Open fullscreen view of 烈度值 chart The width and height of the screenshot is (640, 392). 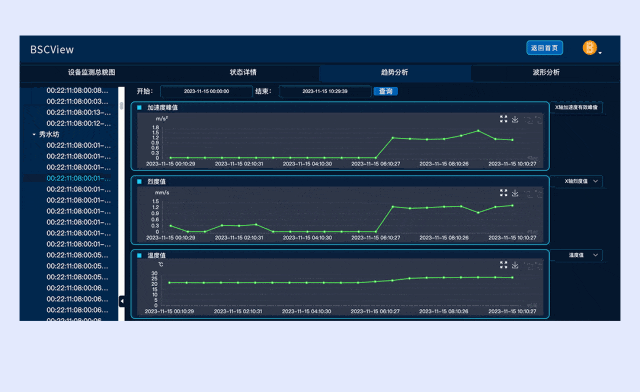point(503,193)
